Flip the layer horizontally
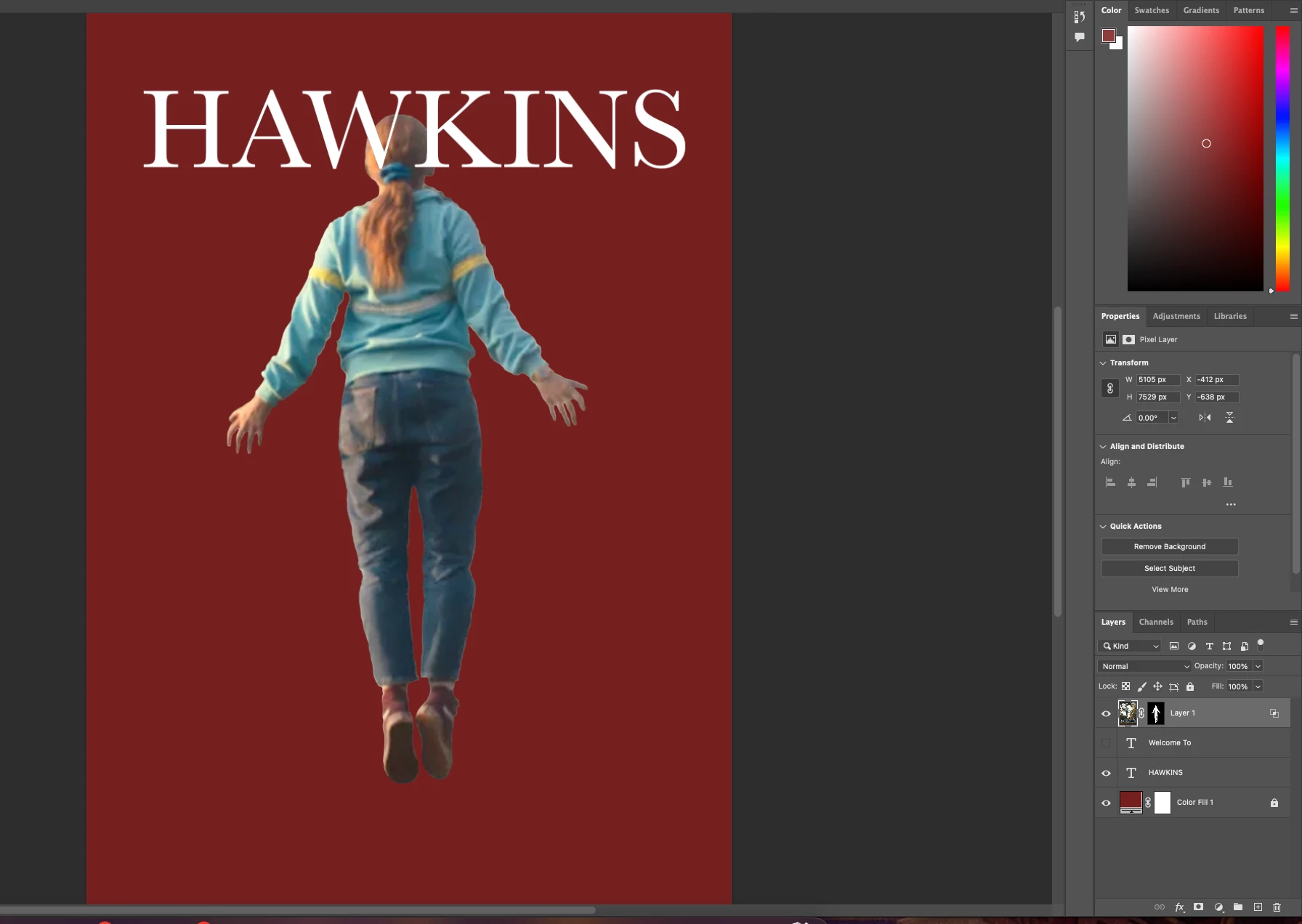Image resolution: width=1302 pixels, height=924 pixels. (1205, 418)
